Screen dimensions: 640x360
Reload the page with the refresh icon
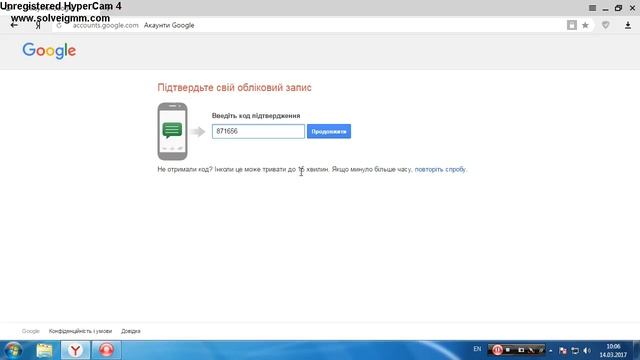tap(59, 25)
